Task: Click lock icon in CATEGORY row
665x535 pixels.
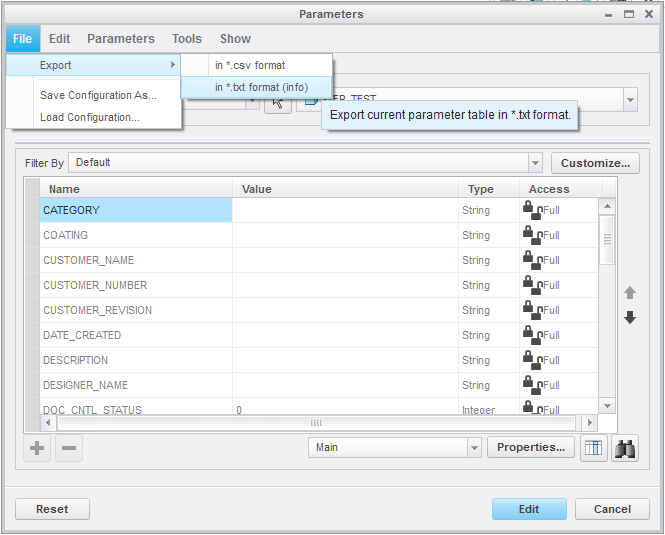Action: pyautogui.click(x=532, y=210)
